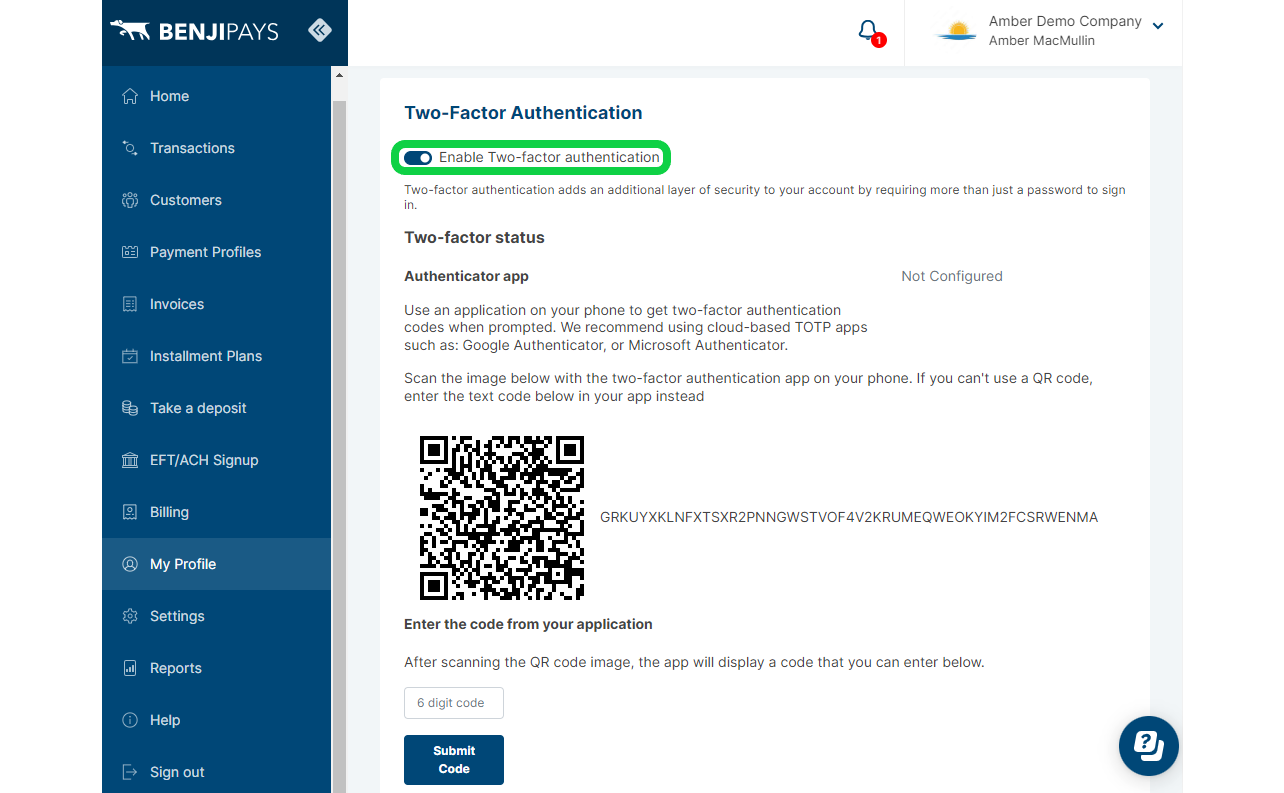Click the EFT/ACH Signup bank icon
The height and width of the screenshot is (793, 1284).
129,460
